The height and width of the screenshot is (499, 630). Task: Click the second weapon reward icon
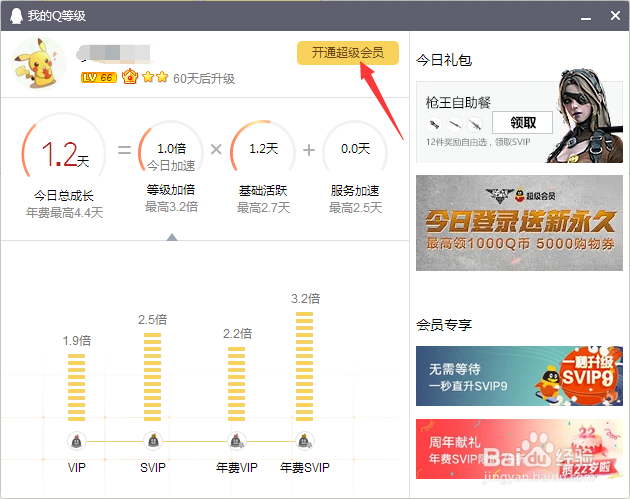tap(455, 125)
